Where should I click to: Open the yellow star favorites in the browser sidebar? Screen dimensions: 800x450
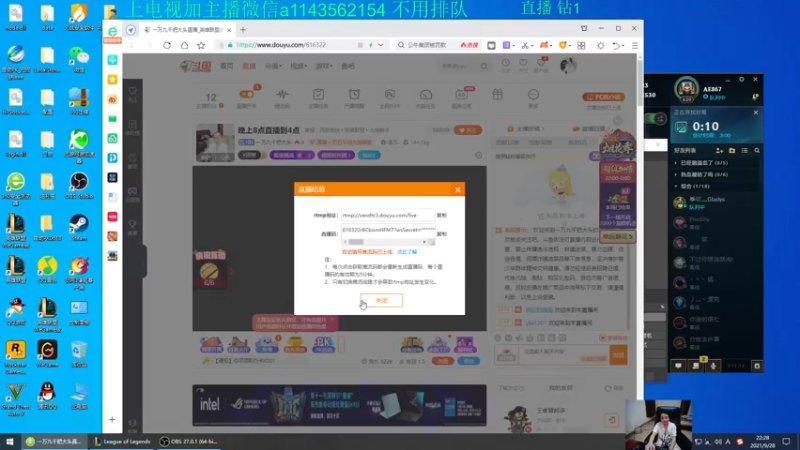(113, 80)
